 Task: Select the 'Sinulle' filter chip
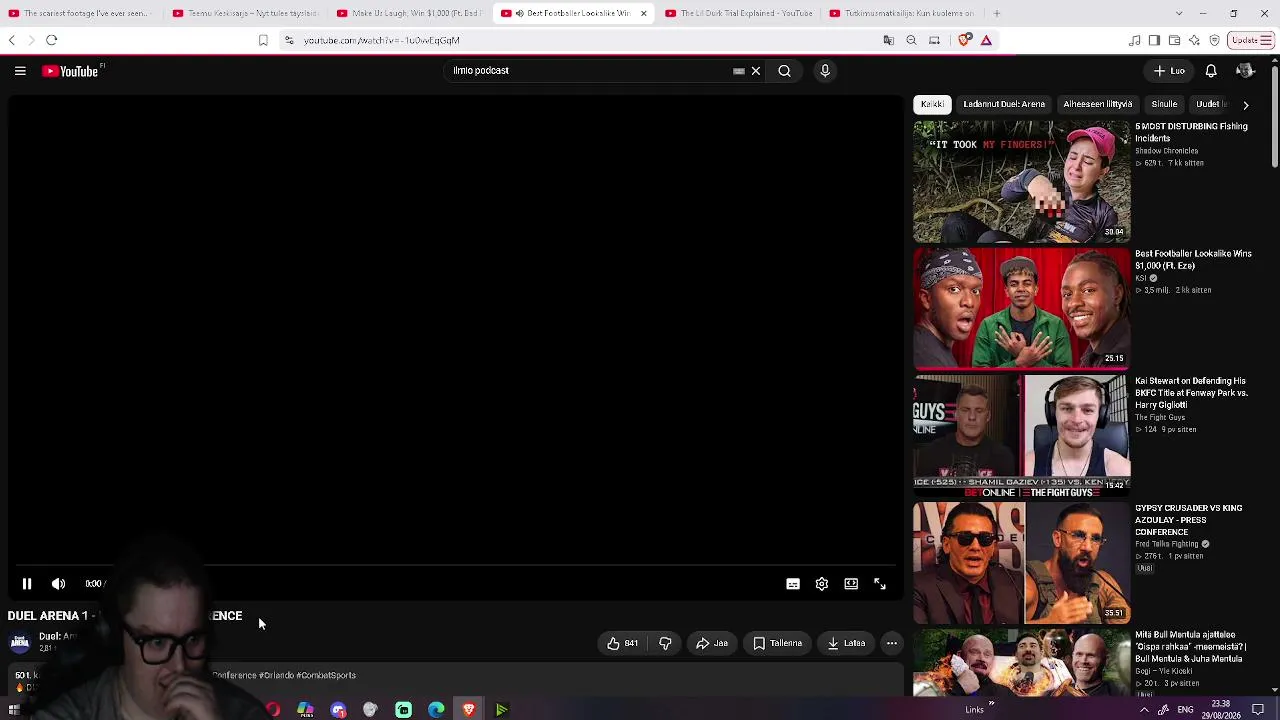point(1164,104)
